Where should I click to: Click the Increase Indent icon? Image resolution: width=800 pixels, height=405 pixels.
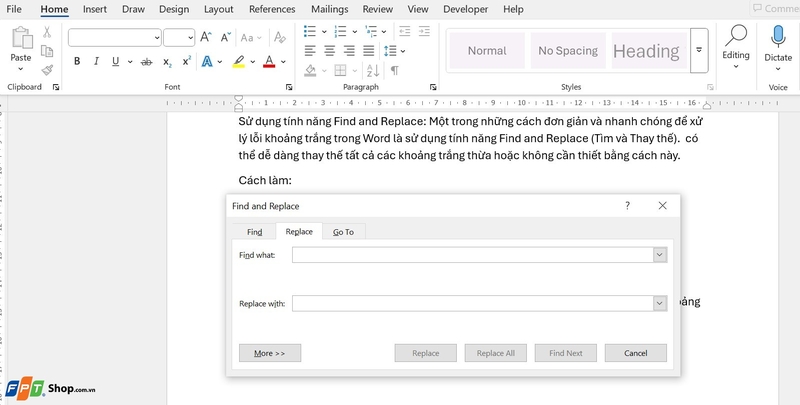[x=424, y=32]
